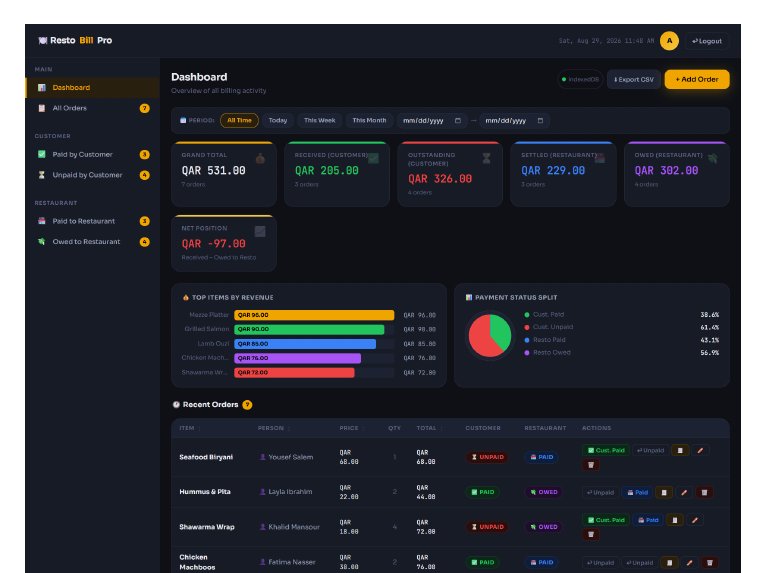Click the Net Position card icon
The height and width of the screenshot is (573, 765).
[260, 231]
